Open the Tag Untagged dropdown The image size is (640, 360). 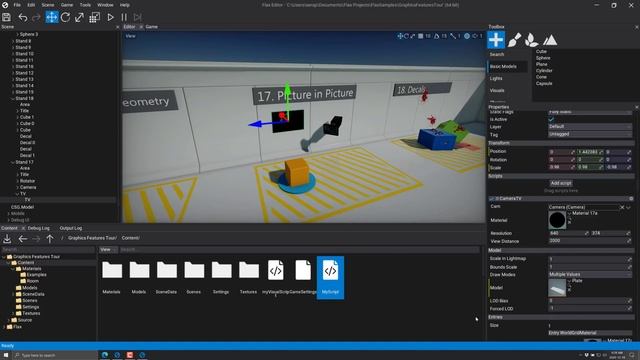click(590, 134)
